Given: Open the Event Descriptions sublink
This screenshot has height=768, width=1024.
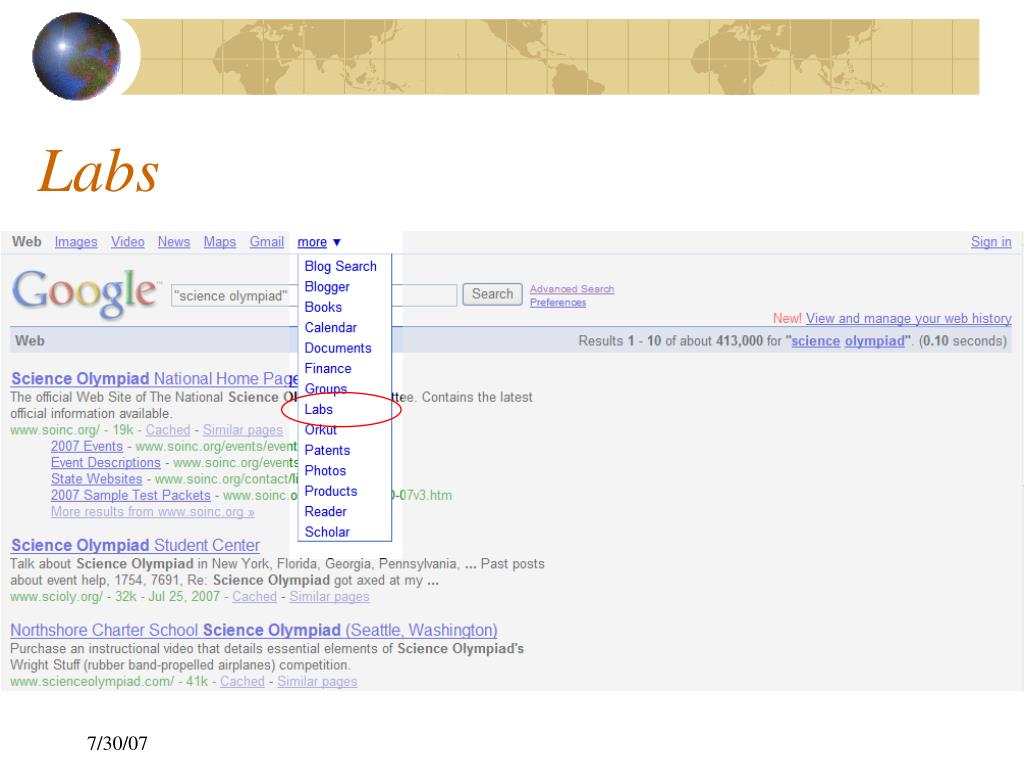Looking at the screenshot, I should (x=106, y=462).
